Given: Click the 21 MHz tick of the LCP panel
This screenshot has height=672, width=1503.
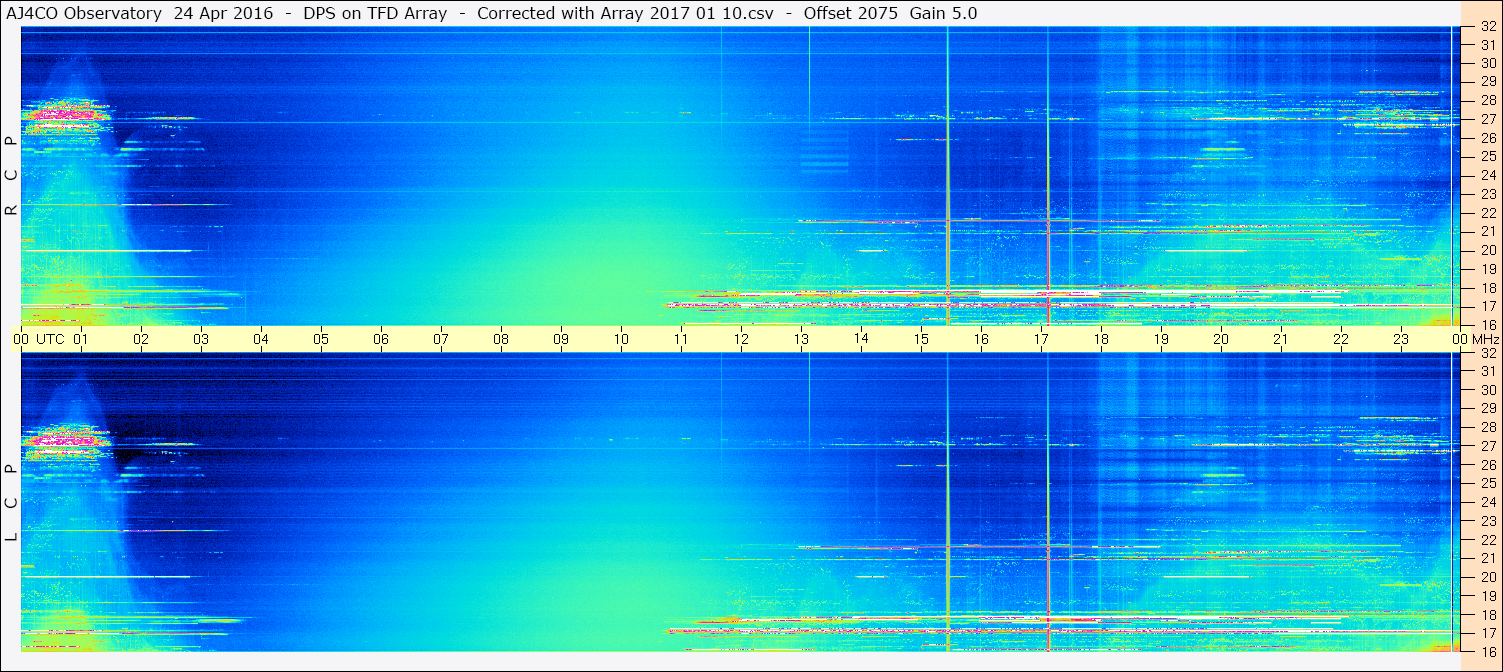Looking at the screenshot, I should pos(1487,558).
